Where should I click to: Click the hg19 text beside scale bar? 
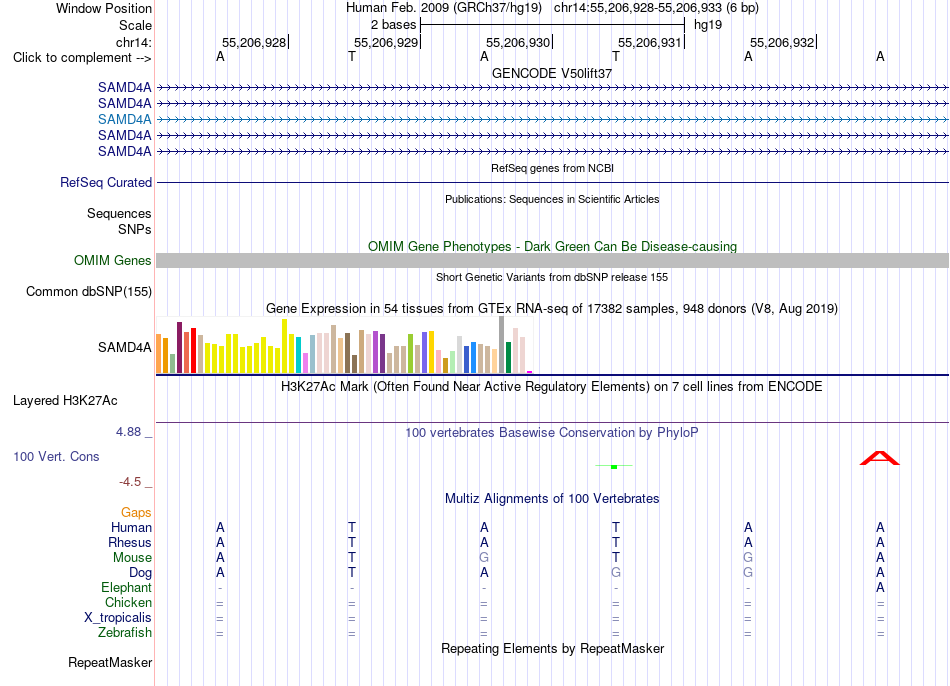pyautogui.click(x=708, y=25)
